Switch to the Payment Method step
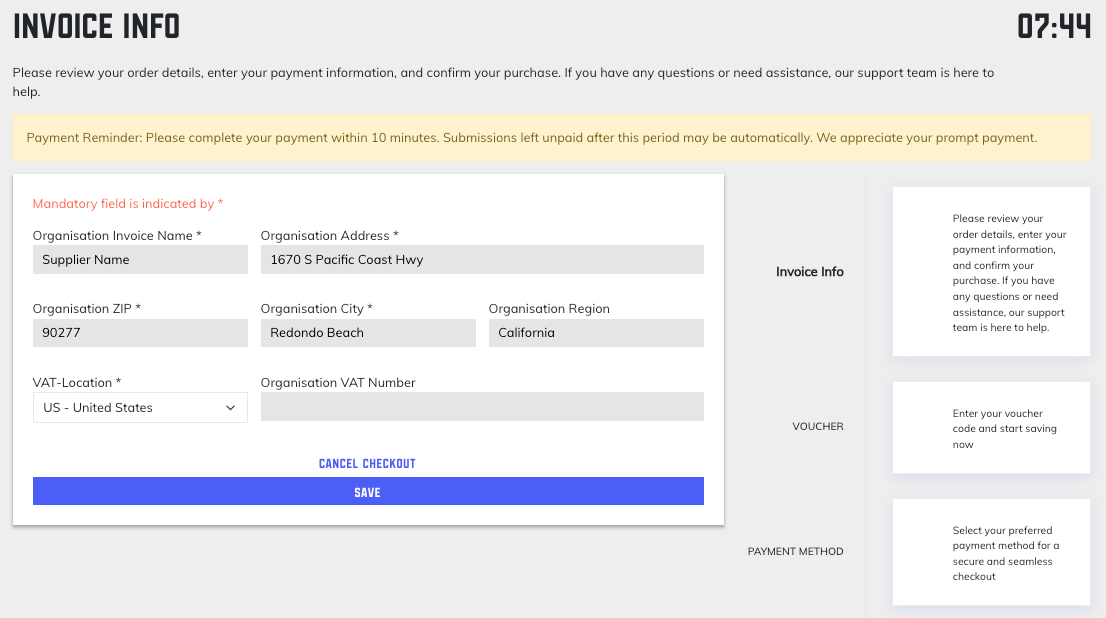Viewport: 1106px width, 618px height. click(x=795, y=552)
